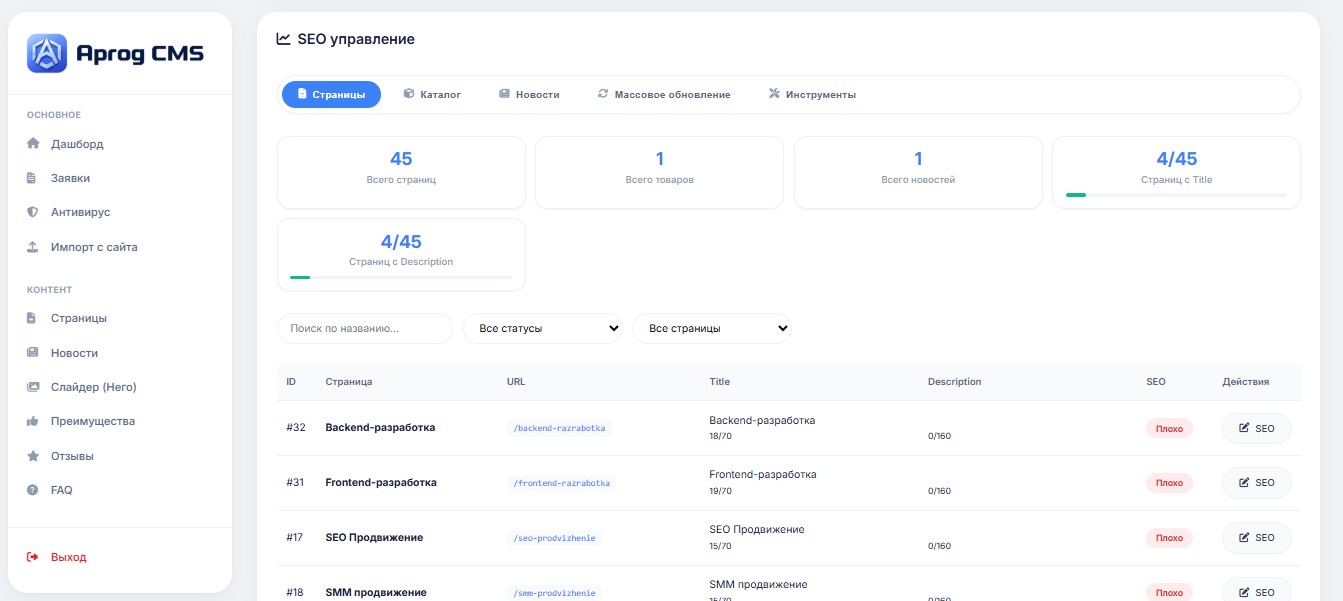
Task: Click the document icon beside Заявки
Action: [x=33, y=178]
